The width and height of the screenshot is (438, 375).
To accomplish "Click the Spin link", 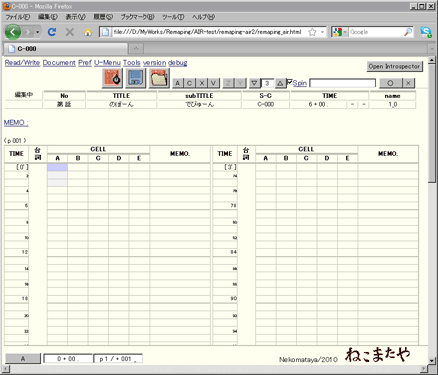I will coord(300,83).
